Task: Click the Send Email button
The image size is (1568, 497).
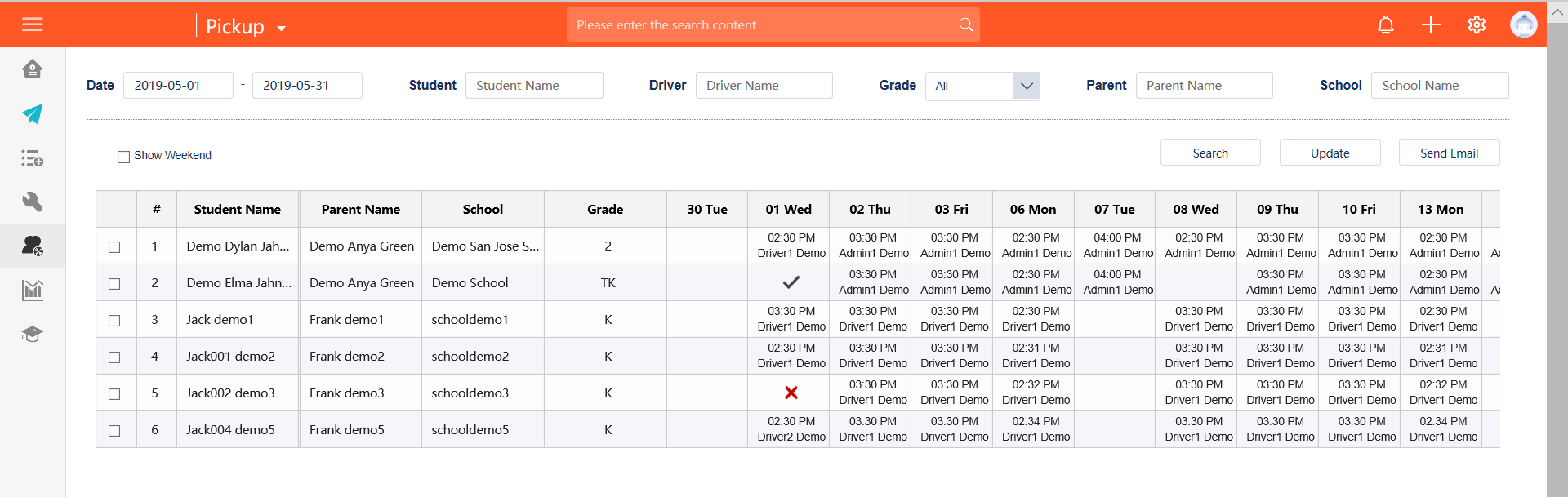Action: 1449,153
